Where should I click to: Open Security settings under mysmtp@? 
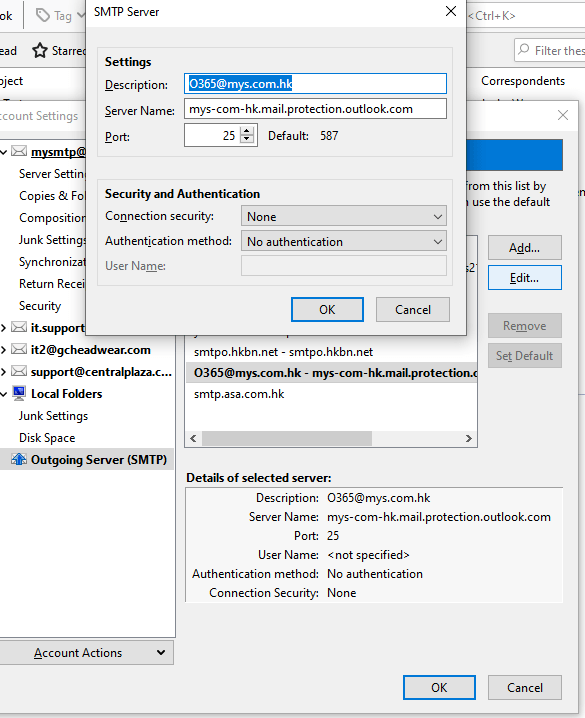pyautogui.click(x=40, y=305)
